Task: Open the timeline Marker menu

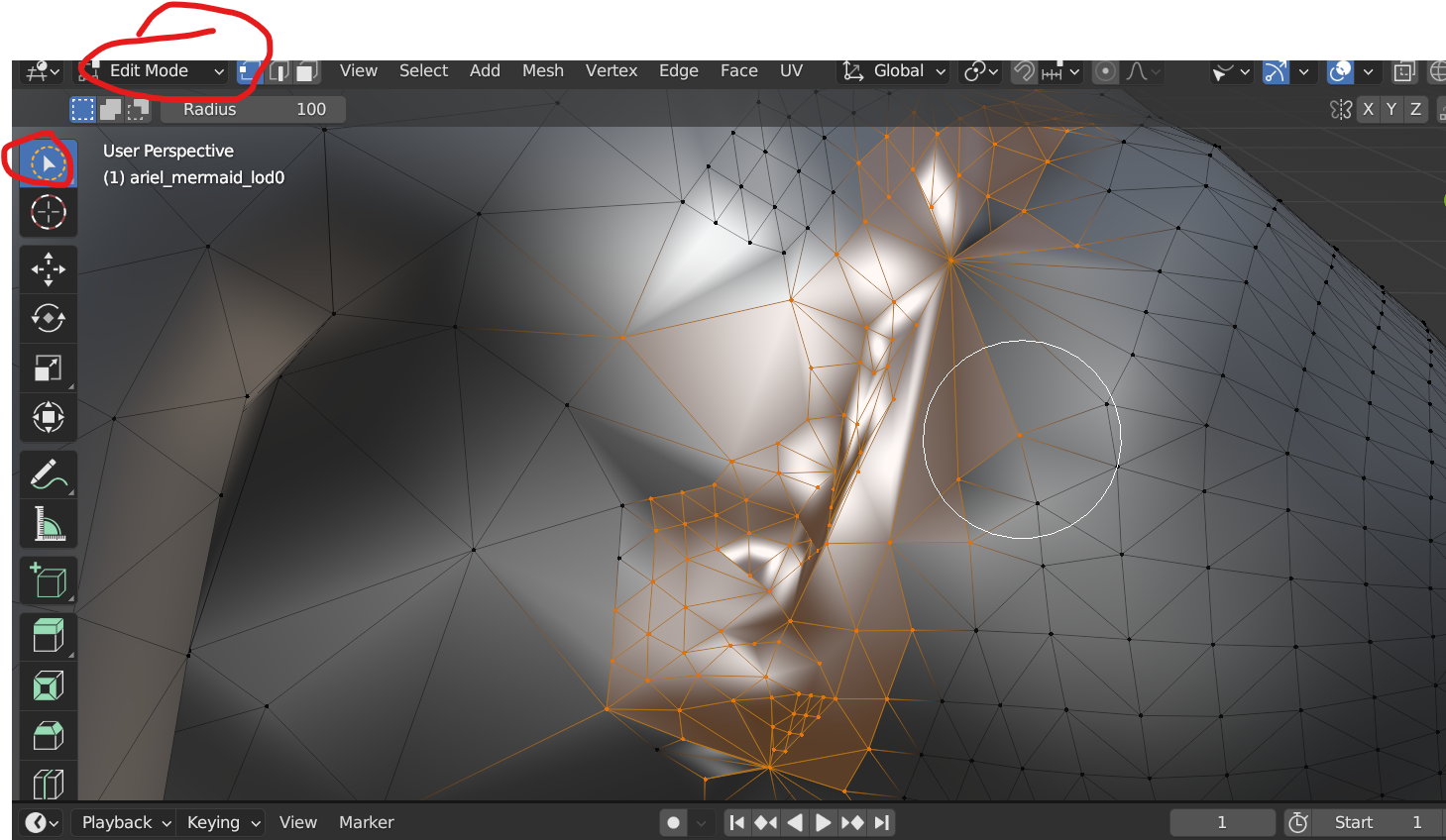Action: [367, 822]
